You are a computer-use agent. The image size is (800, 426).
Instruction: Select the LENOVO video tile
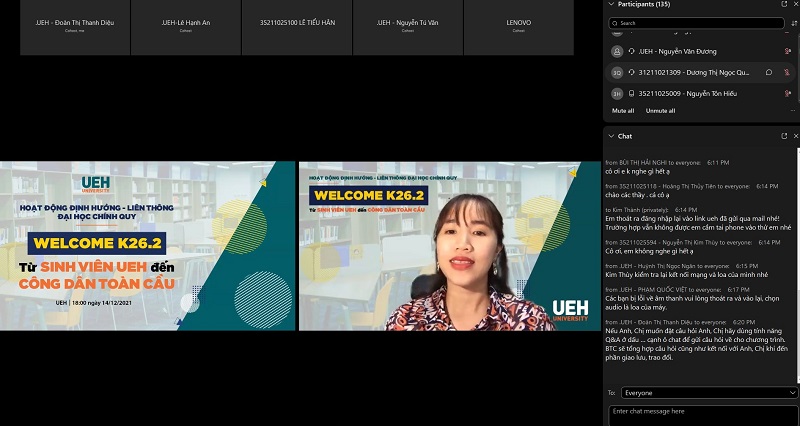[518, 28]
